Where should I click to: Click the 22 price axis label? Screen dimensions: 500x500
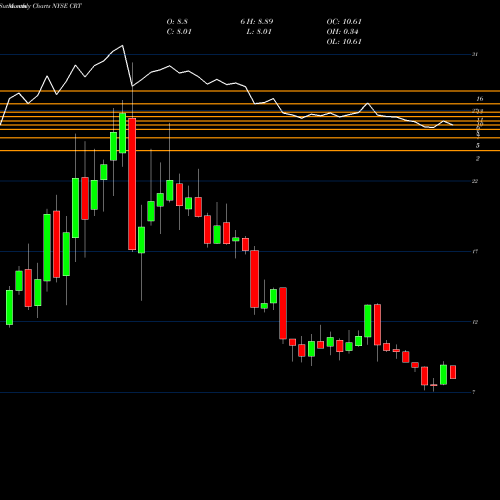[475, 181]
